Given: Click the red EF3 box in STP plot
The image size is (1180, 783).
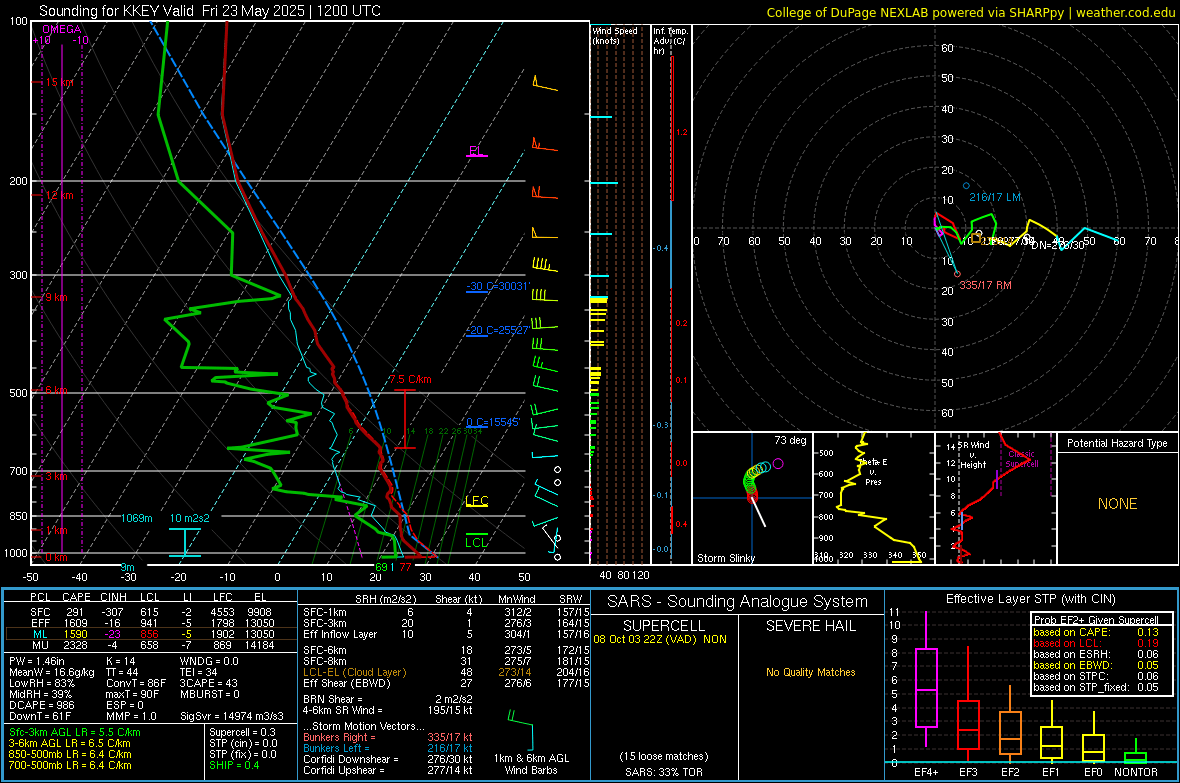Looking at the screenshot, I should tap(968, 724).
